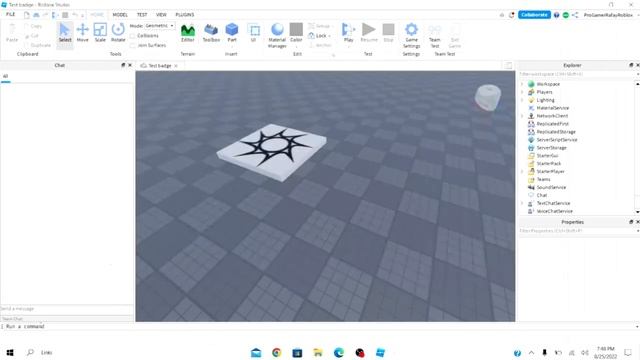Select ServerScriptService in Explorer
The height and width of the screenshot is (360, 640).
(557, 140)
